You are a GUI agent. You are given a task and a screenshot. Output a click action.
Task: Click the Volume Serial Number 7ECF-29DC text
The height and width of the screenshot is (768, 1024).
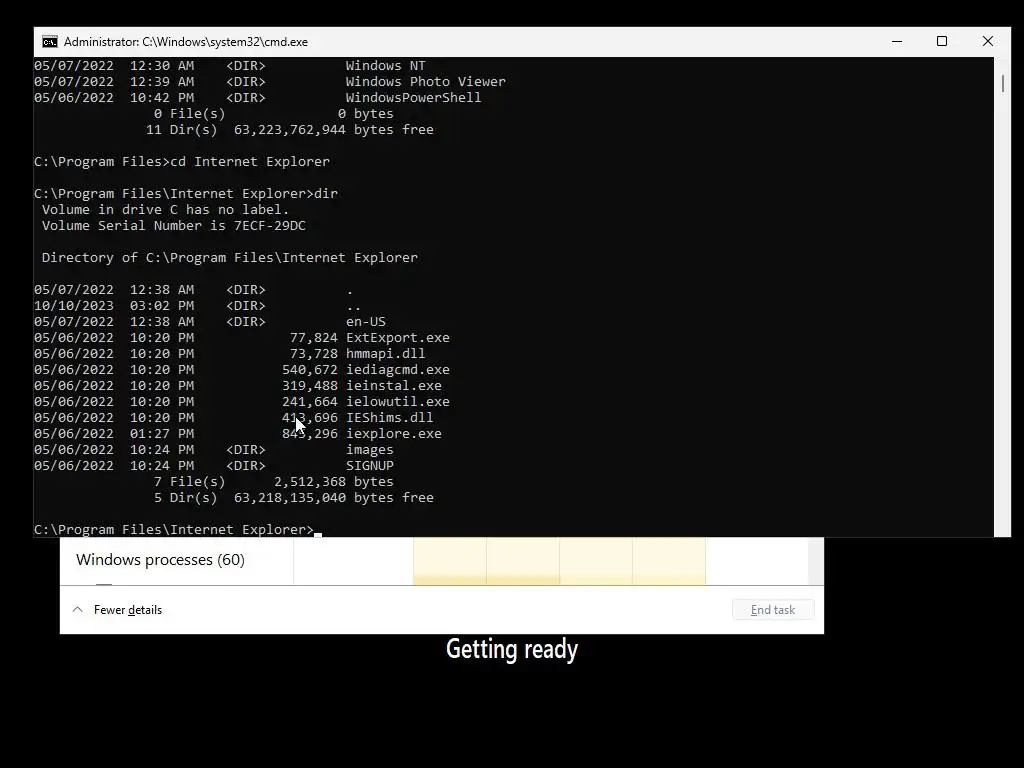point(174,225)
